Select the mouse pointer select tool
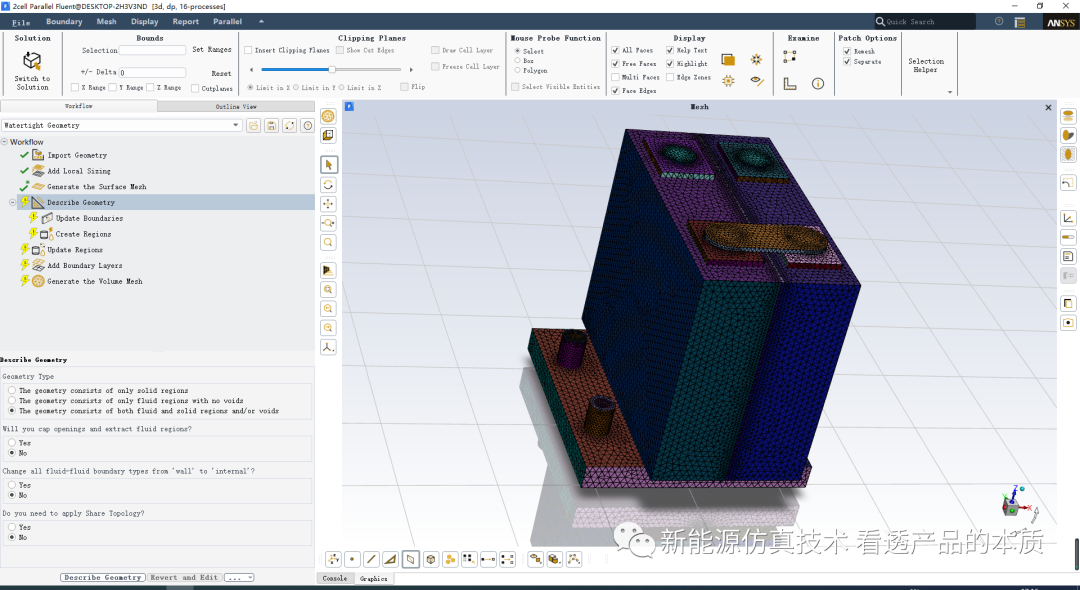This screenshot has width=1080, height=590. tap(329, 165)
